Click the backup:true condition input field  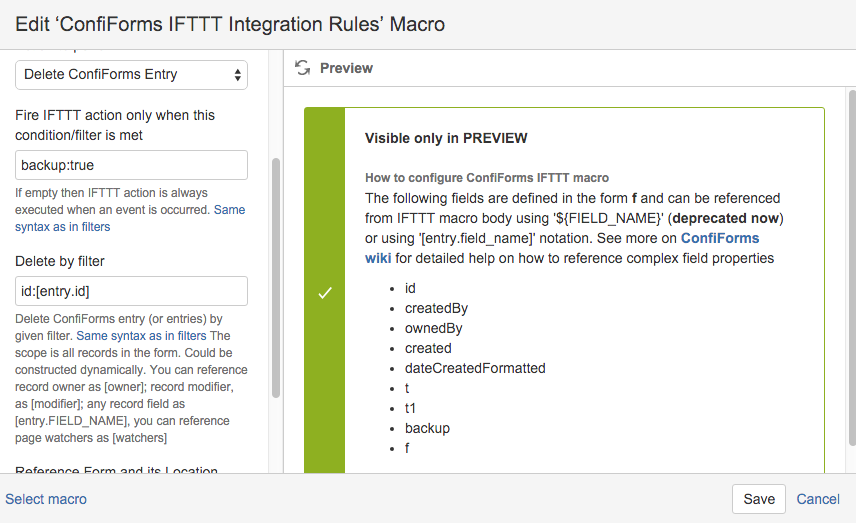pos(131,165)
